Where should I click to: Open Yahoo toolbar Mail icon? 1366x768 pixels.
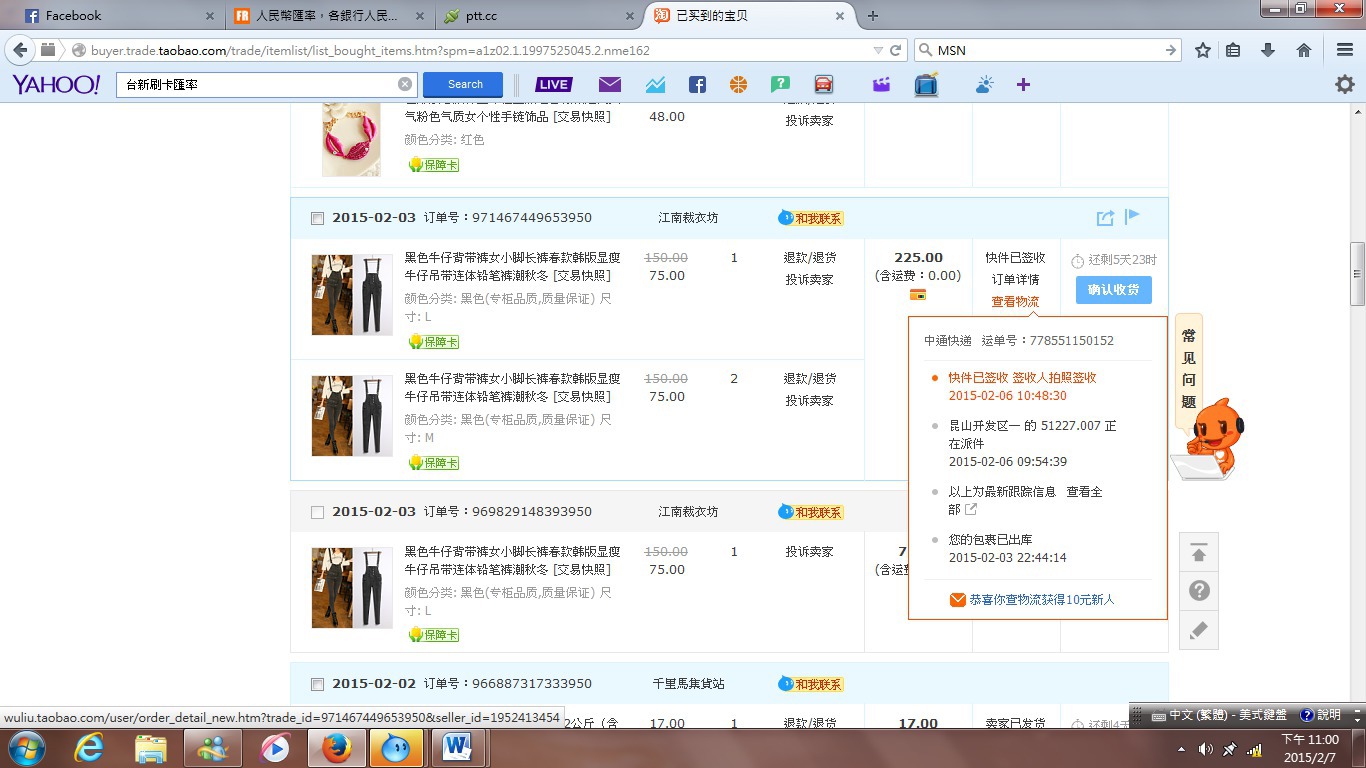pyautogui.click(x=609, y=85)
